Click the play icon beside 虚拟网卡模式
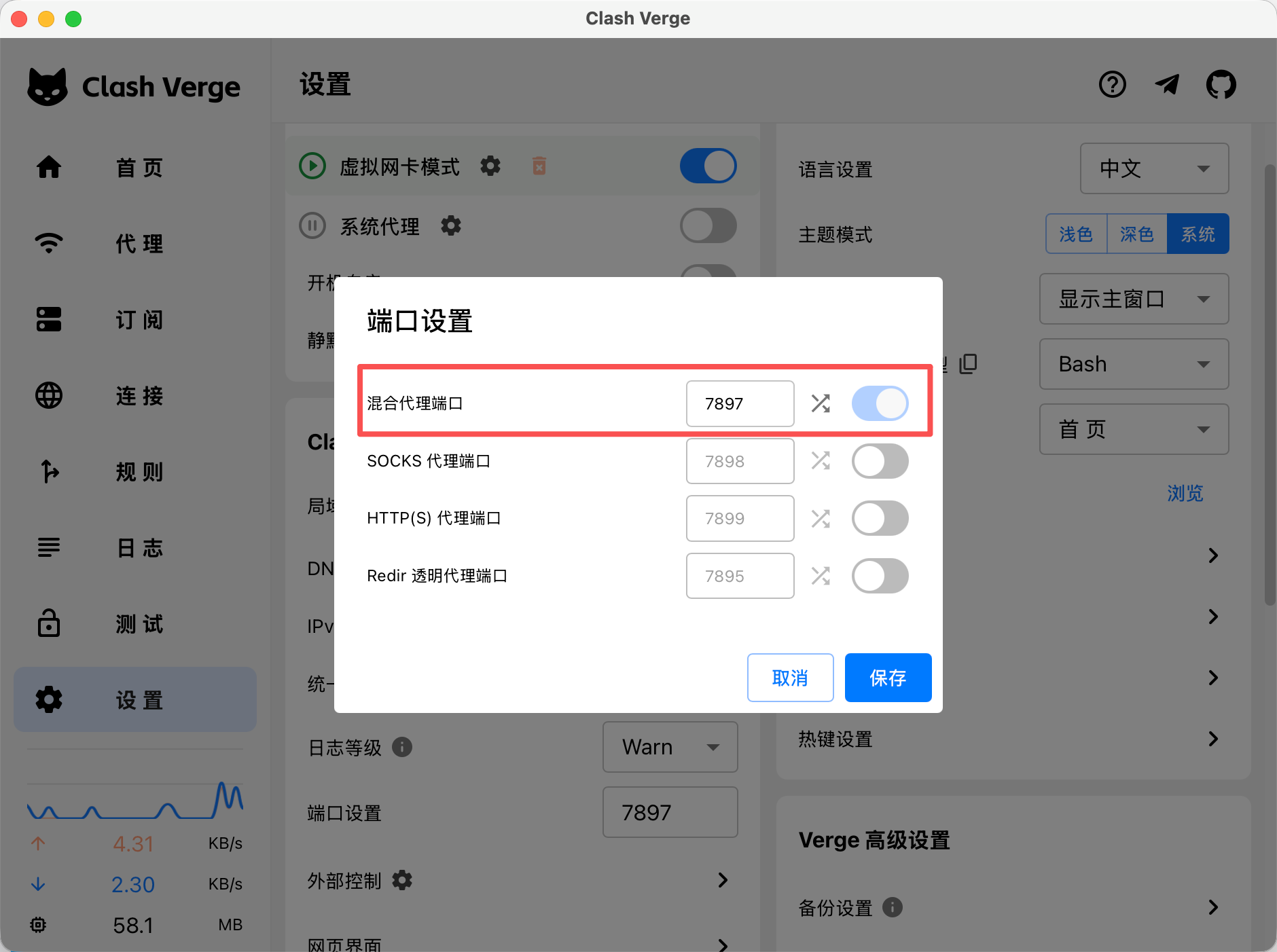The image size is (1277, 952). [x=312, y=166]
